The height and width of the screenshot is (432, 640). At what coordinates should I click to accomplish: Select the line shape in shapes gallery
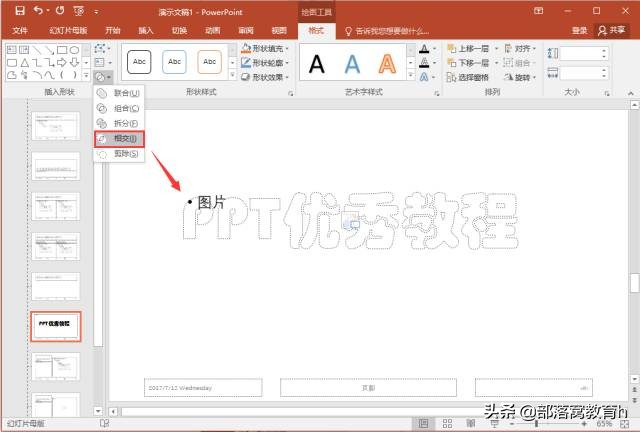[37, 50]
